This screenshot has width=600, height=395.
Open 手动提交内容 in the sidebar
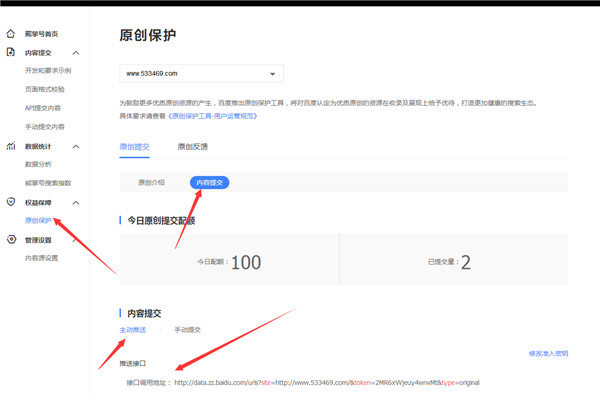pyautogui.click(x=45, y=127)
